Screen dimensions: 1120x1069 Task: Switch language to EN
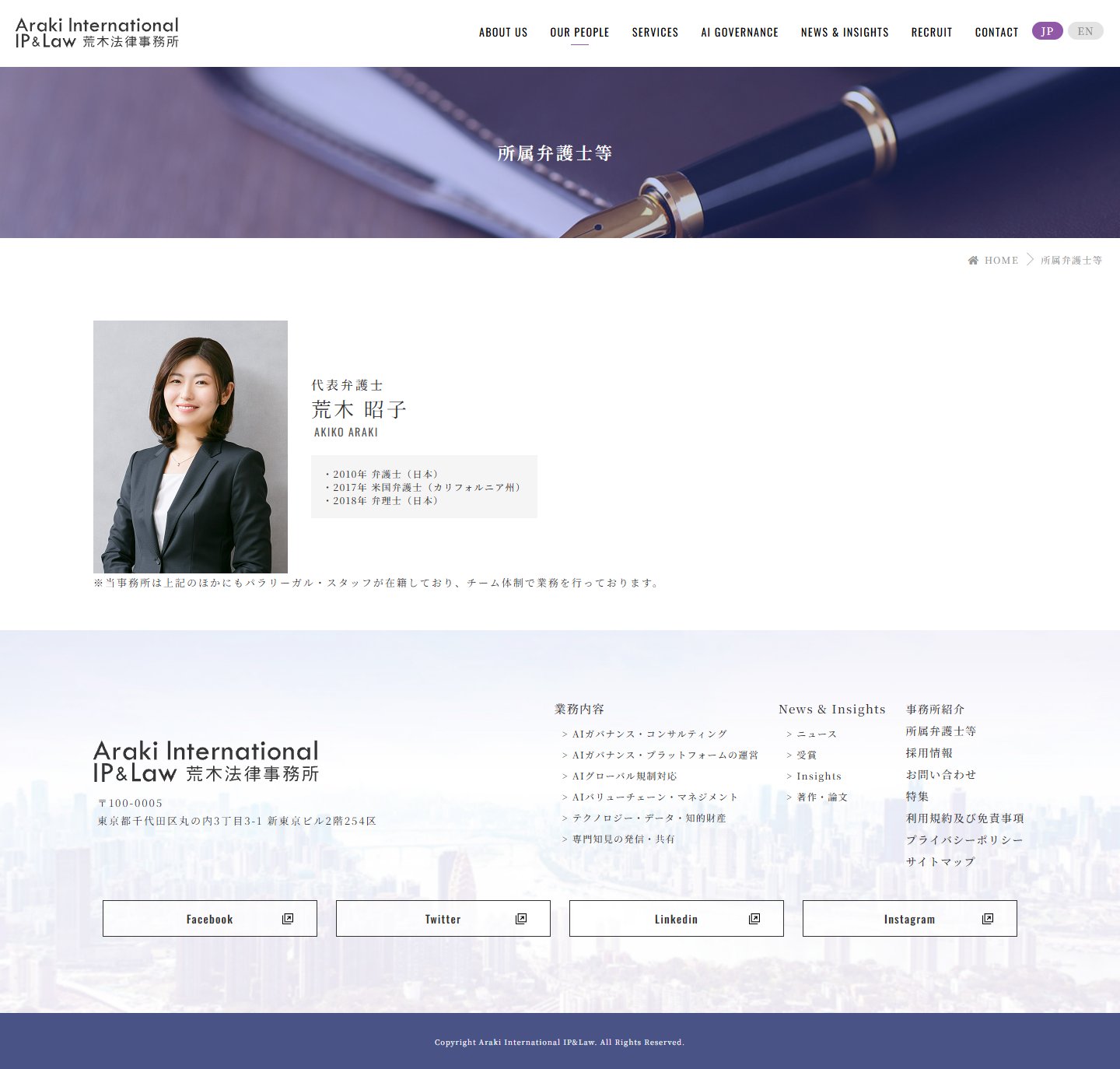tap(1085, 31)
